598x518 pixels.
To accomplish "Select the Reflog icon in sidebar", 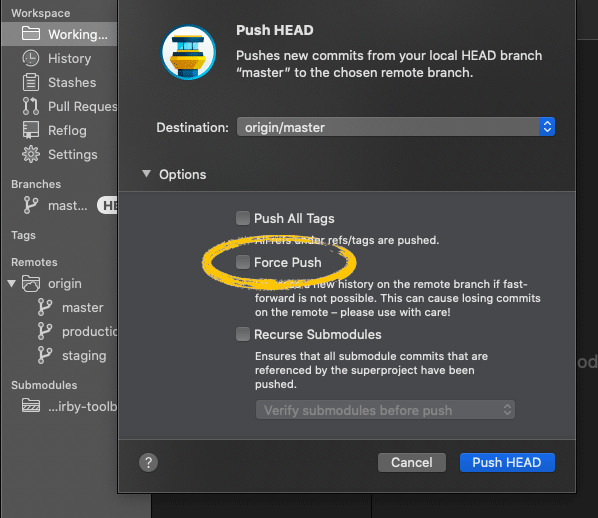I will [31, 130].
